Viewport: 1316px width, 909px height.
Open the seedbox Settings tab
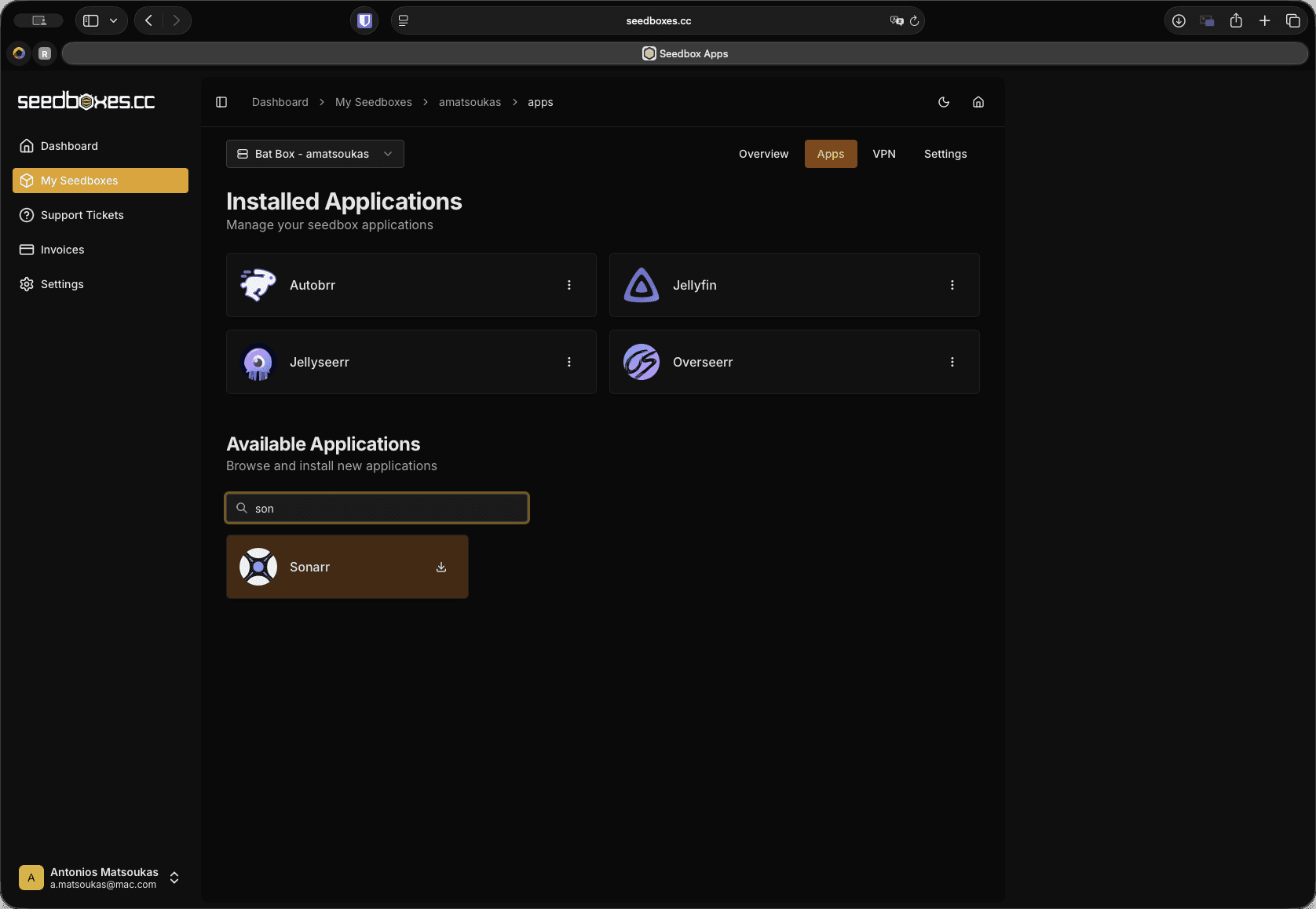pos(945,154)
